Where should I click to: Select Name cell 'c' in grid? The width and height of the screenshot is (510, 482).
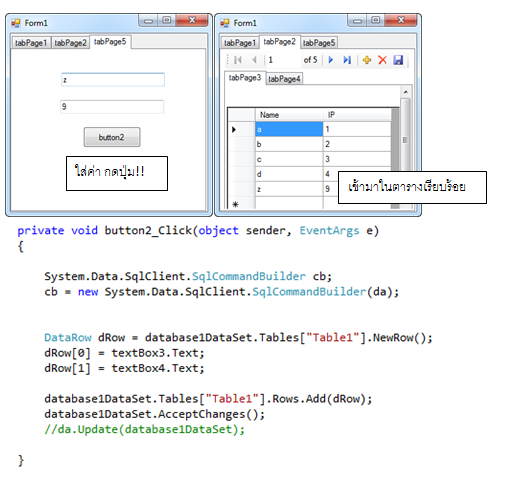pos(289,159)
